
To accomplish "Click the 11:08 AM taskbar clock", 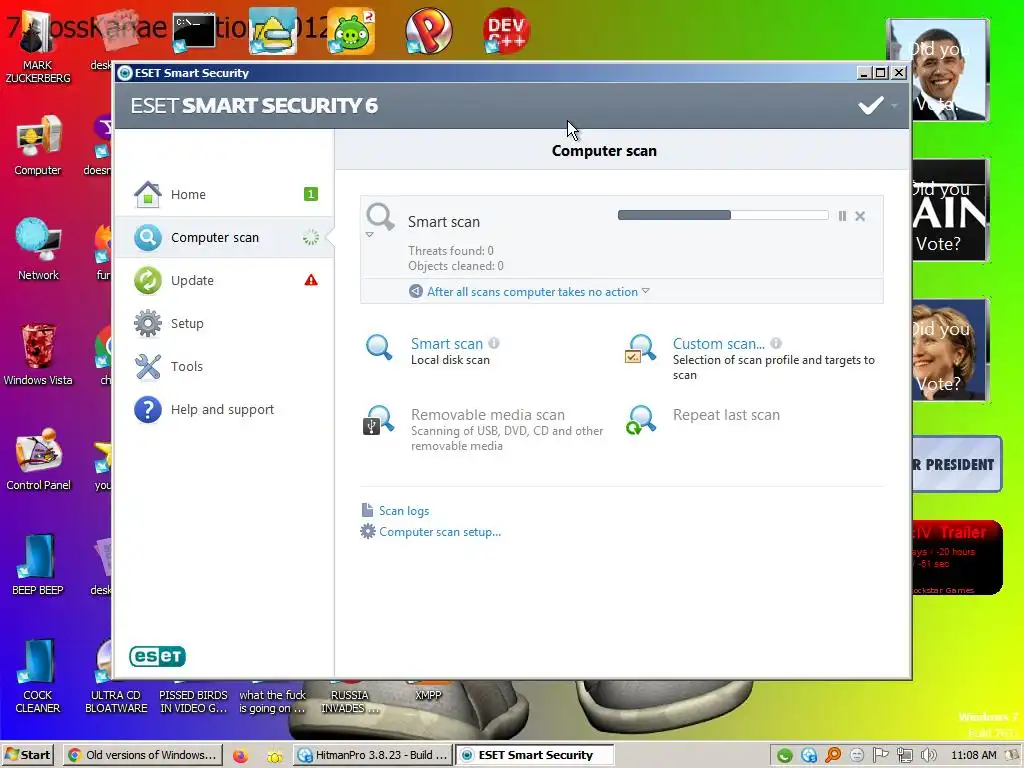I will click(973, 755).
